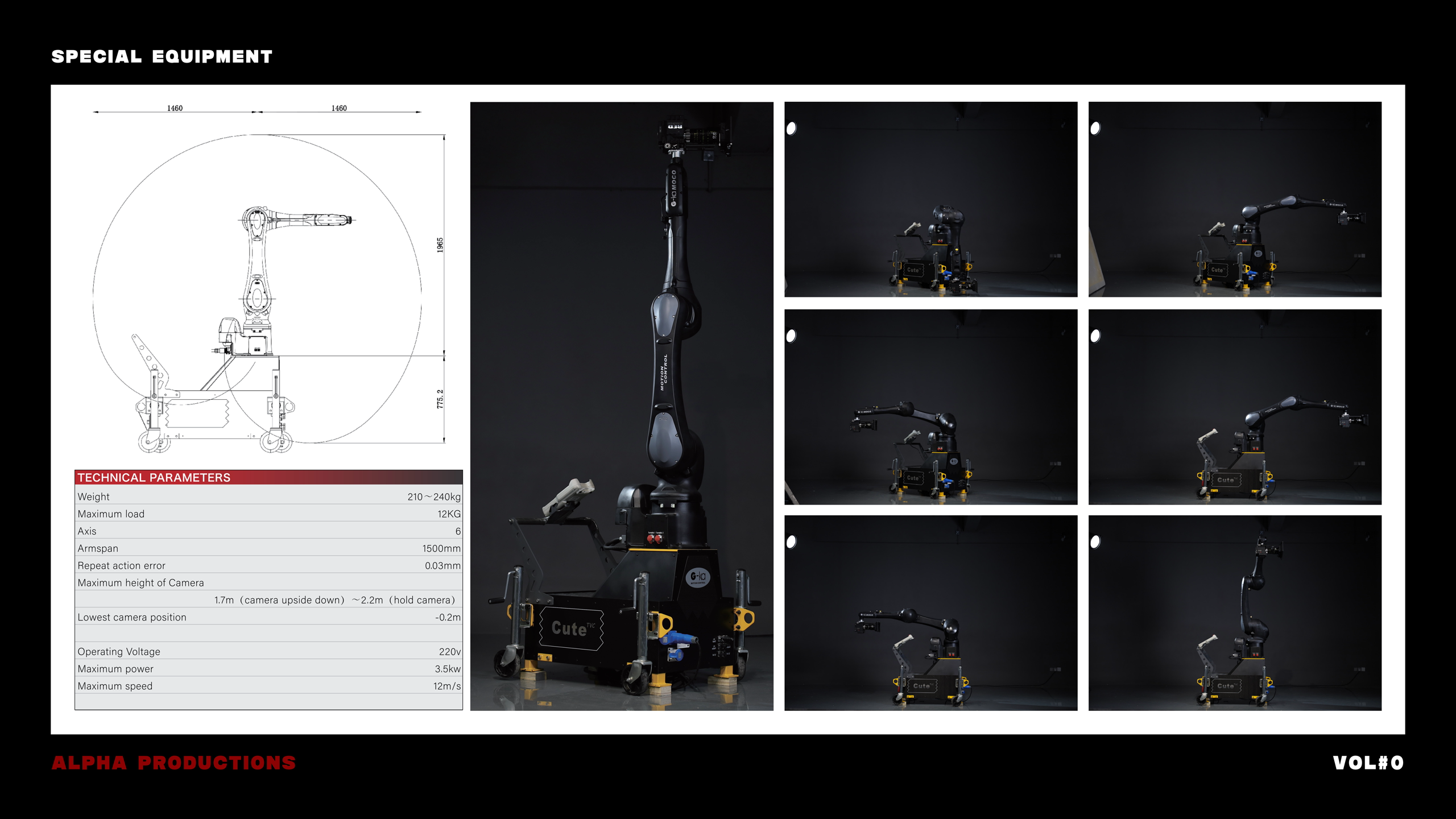Select the bottom-right thumbnail with upright arm
The width and height of the screenshot is (1456, 819).
click(x=1234, y=613)
